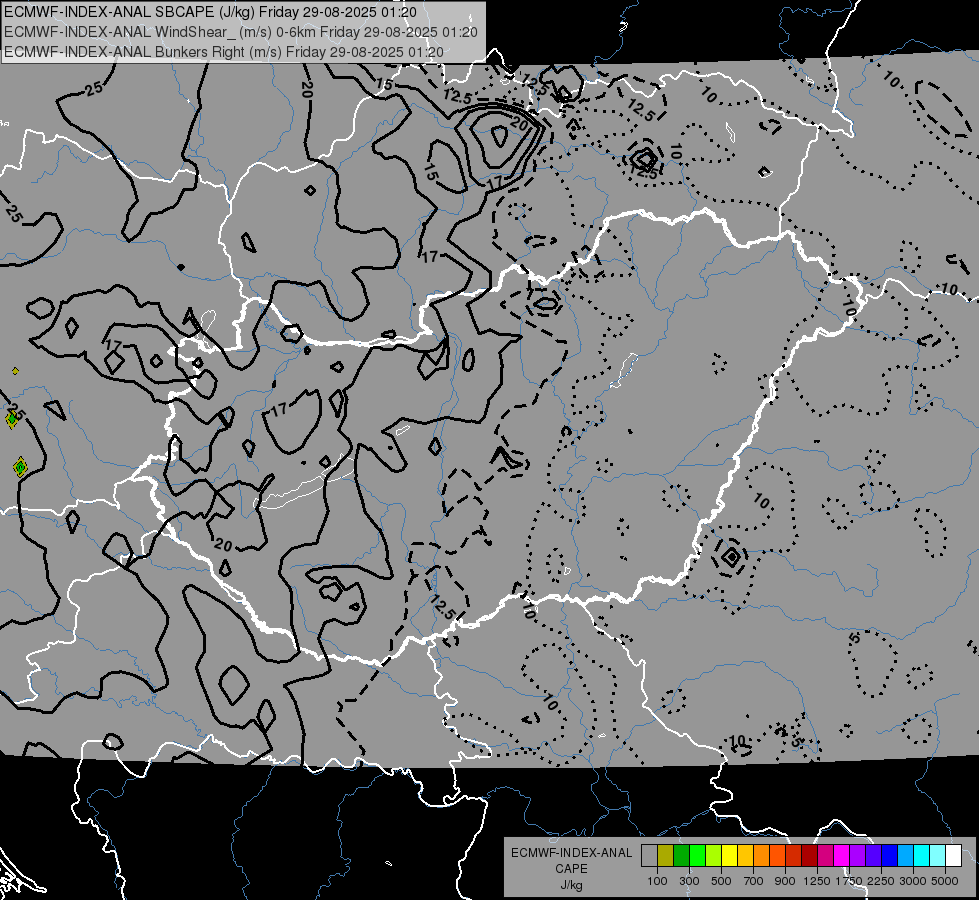Click the CAPE label in the legend
Image resolution: width=979 pixels, height=900 pixels.
pos(571,869)
